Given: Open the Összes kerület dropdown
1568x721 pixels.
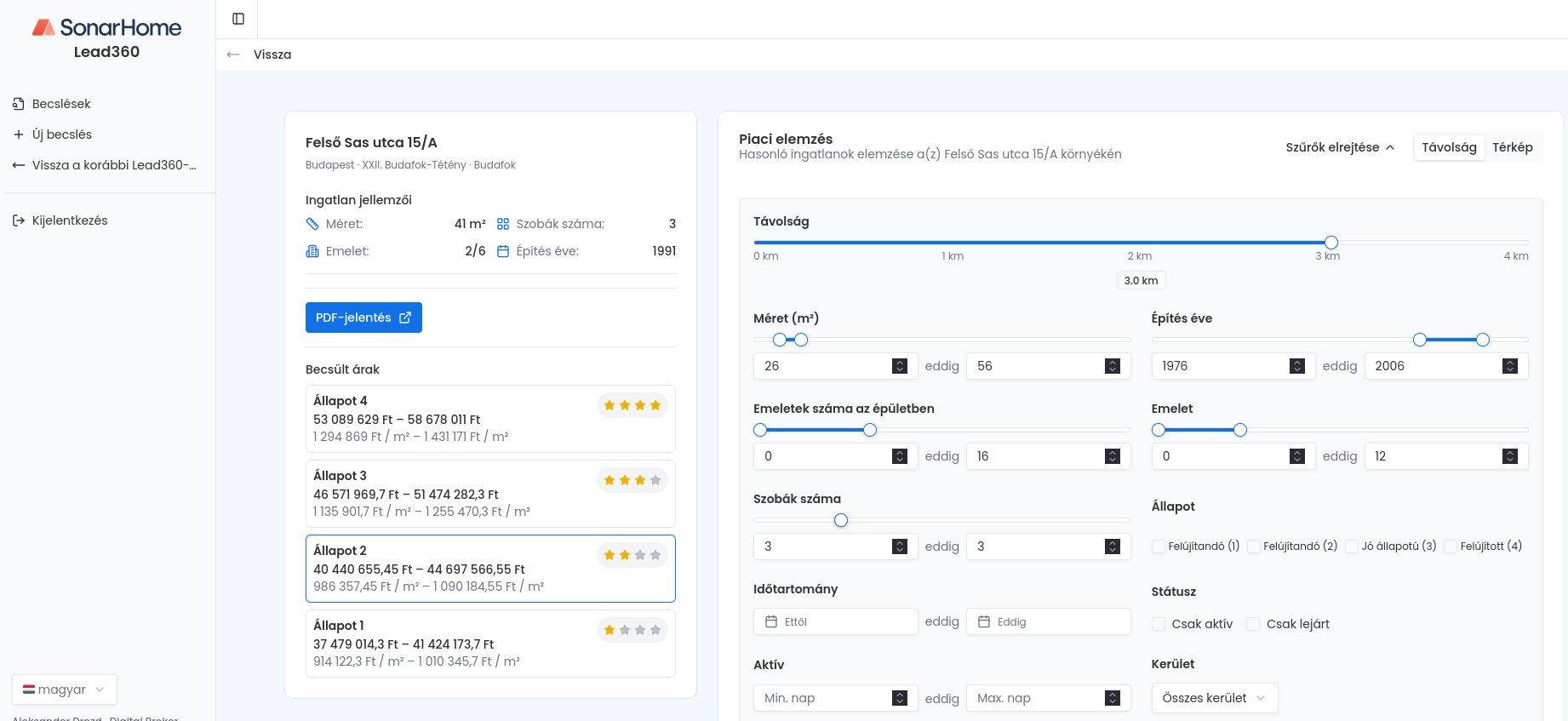Looking at the screenshot, I should coord(1213,698).
